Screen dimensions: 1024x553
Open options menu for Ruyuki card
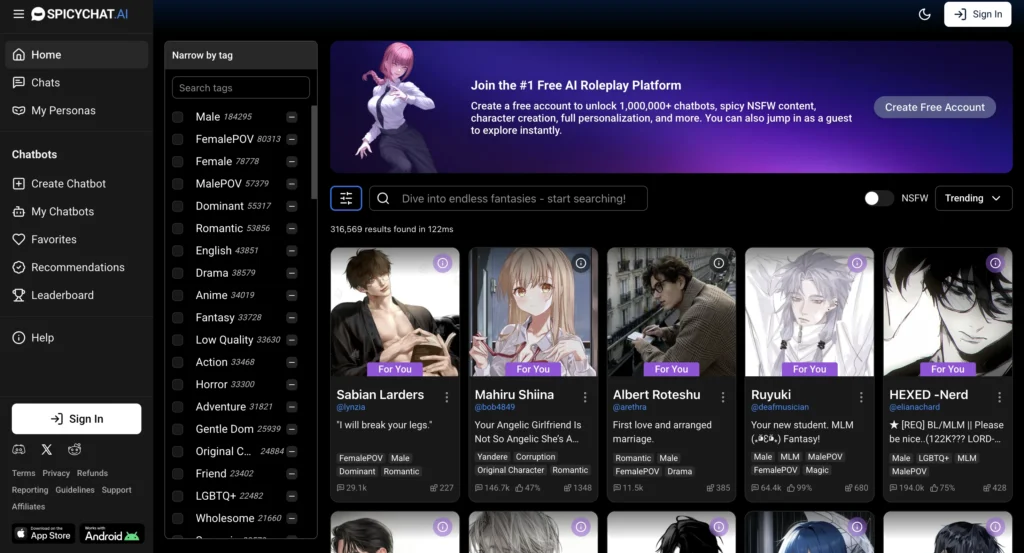861,396
